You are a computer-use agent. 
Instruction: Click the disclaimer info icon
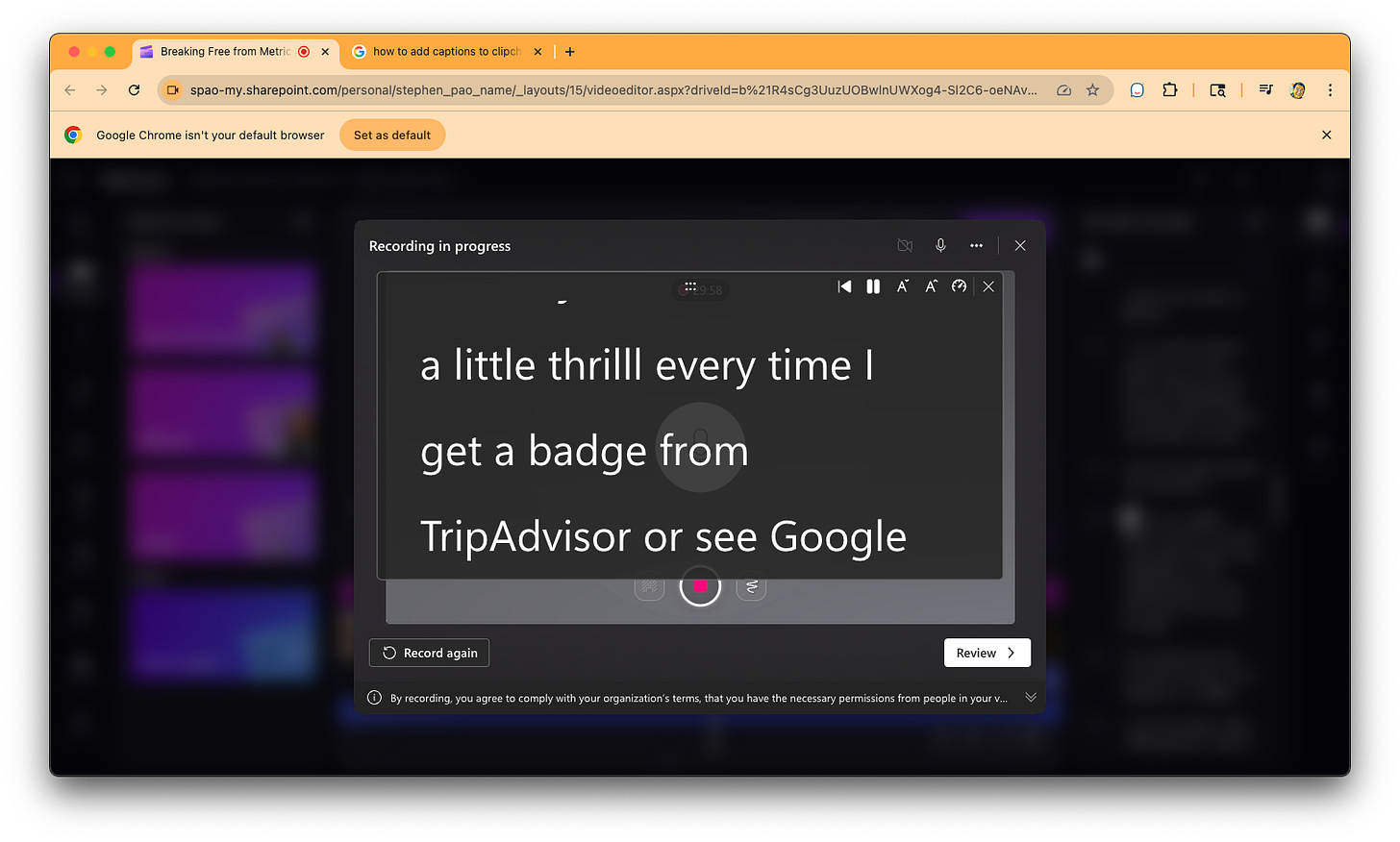374,698
